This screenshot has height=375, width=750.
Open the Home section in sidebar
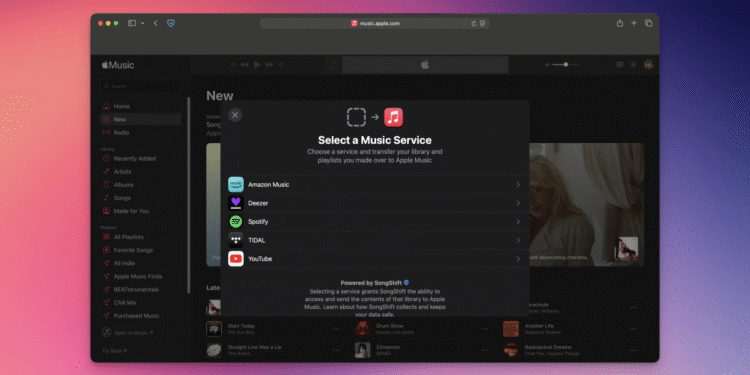(x=141, y=106)
